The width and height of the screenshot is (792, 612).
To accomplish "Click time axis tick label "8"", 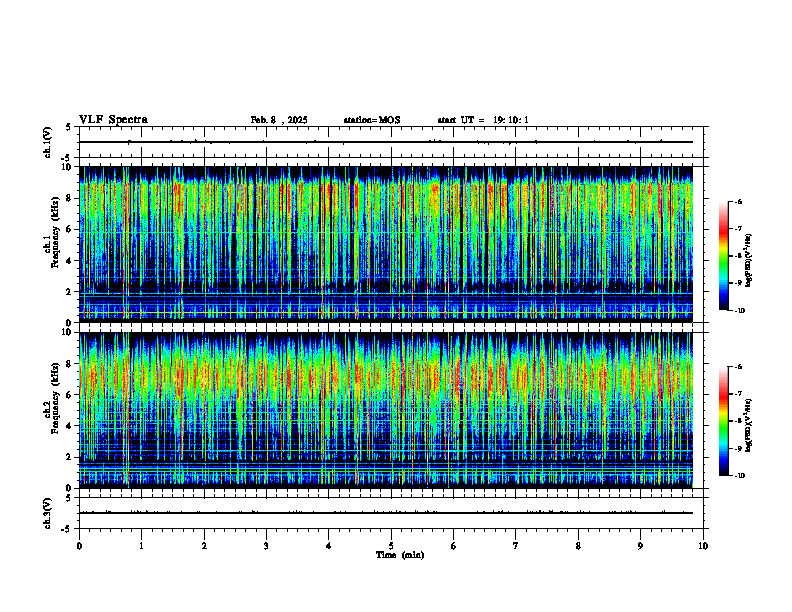I will 578,546.
